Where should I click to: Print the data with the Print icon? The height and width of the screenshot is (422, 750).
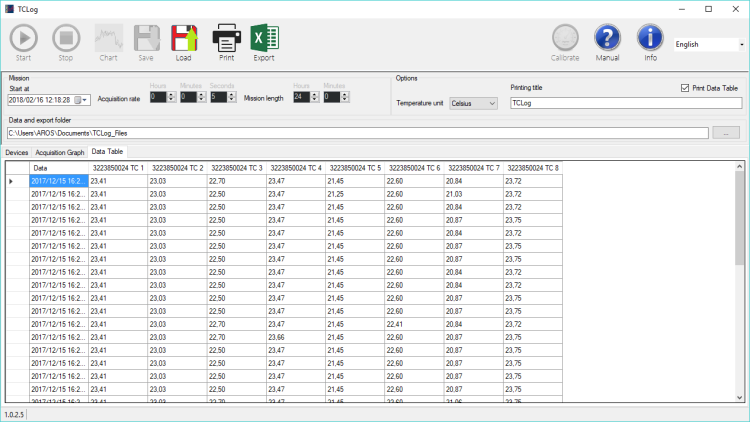[x=226, y=38]
